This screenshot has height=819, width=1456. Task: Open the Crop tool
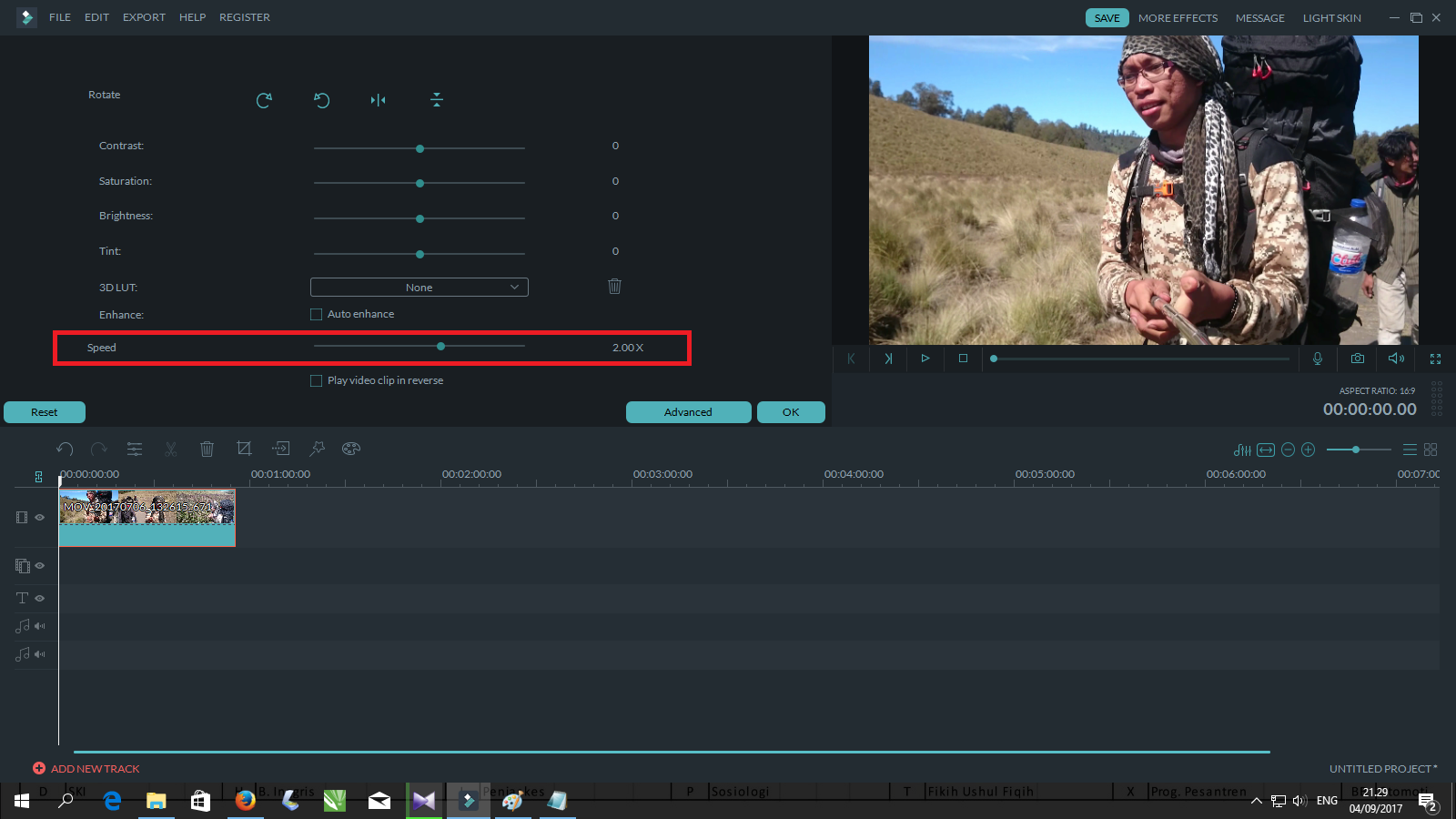point(244,449)
